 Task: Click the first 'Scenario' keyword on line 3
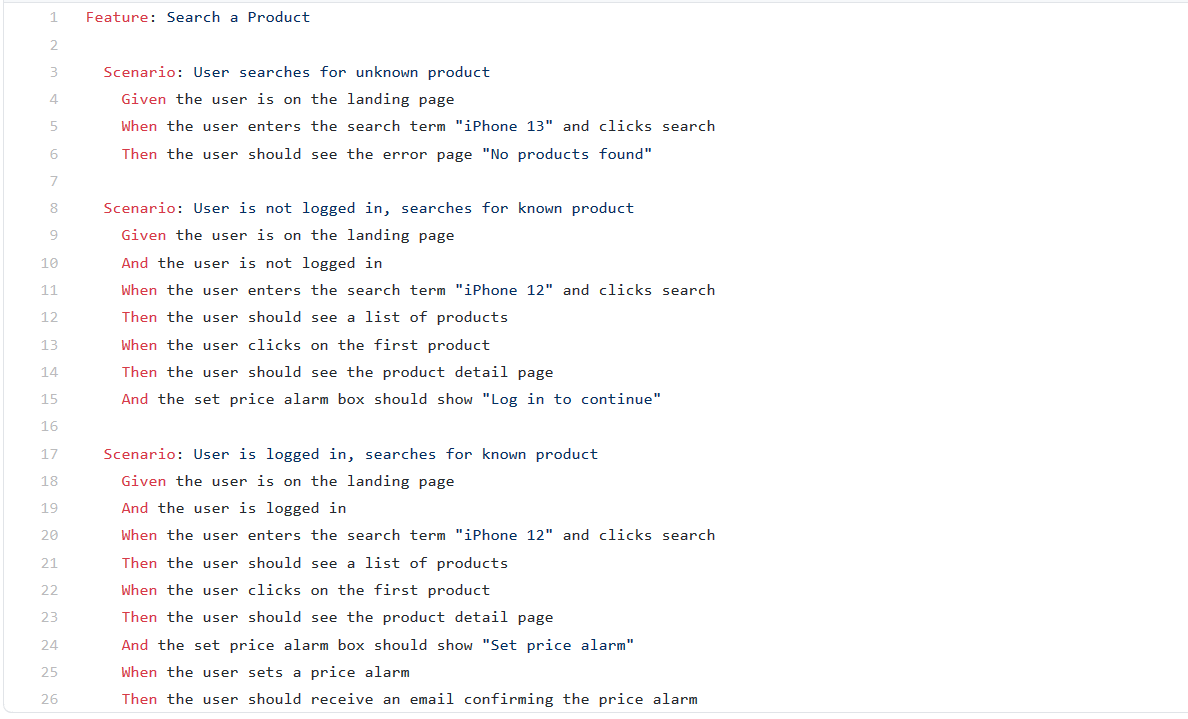(x=139, y=72)
